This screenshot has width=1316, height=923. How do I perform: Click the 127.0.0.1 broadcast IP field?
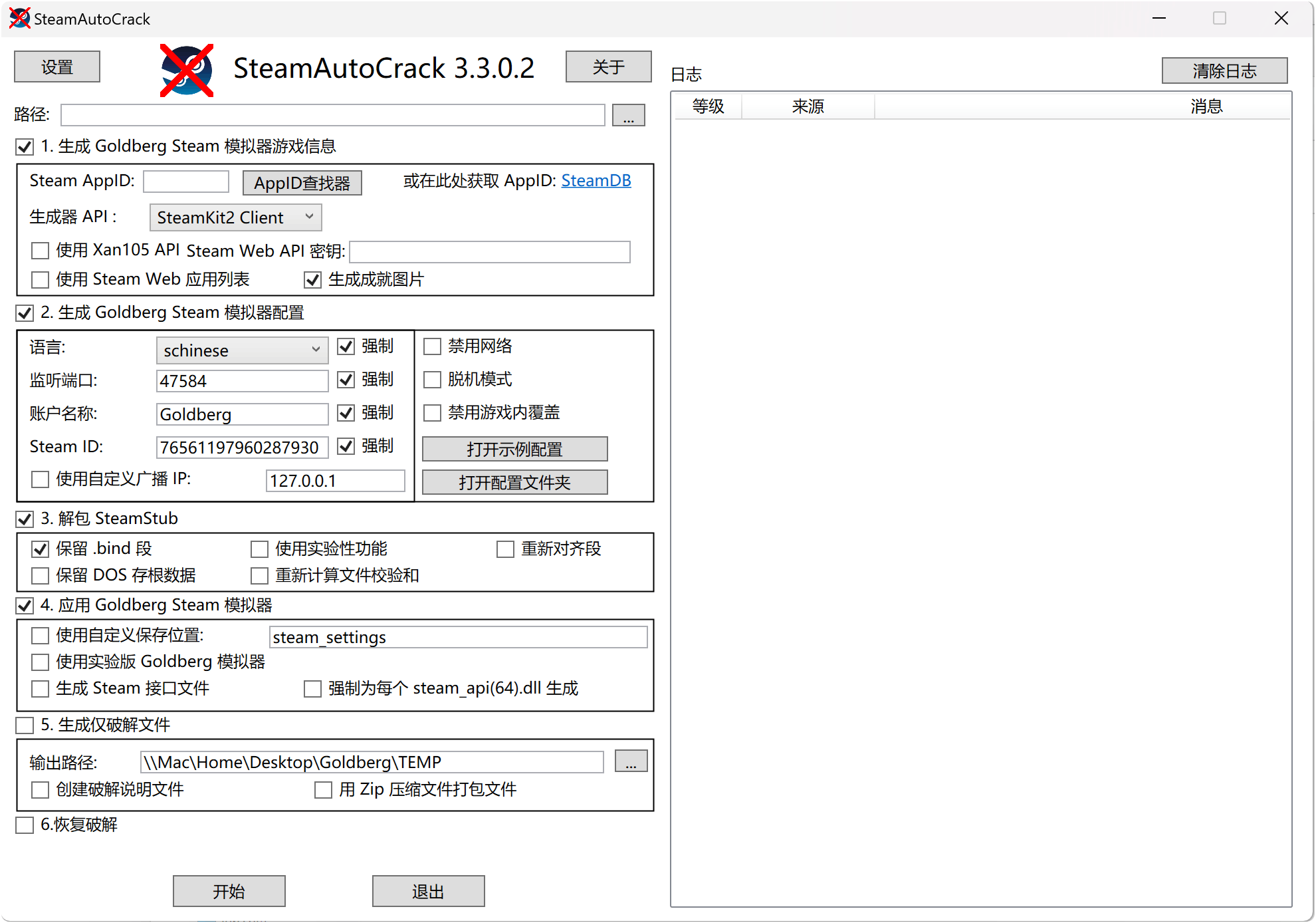click(336, 481)
